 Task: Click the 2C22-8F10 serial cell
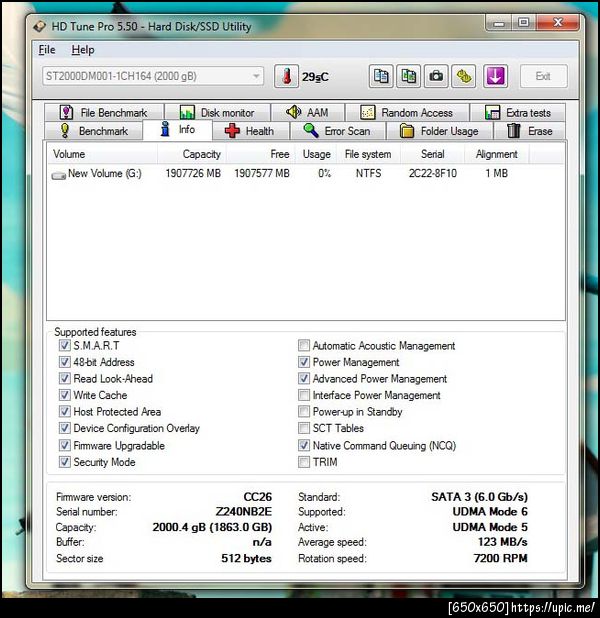(432, 173)
